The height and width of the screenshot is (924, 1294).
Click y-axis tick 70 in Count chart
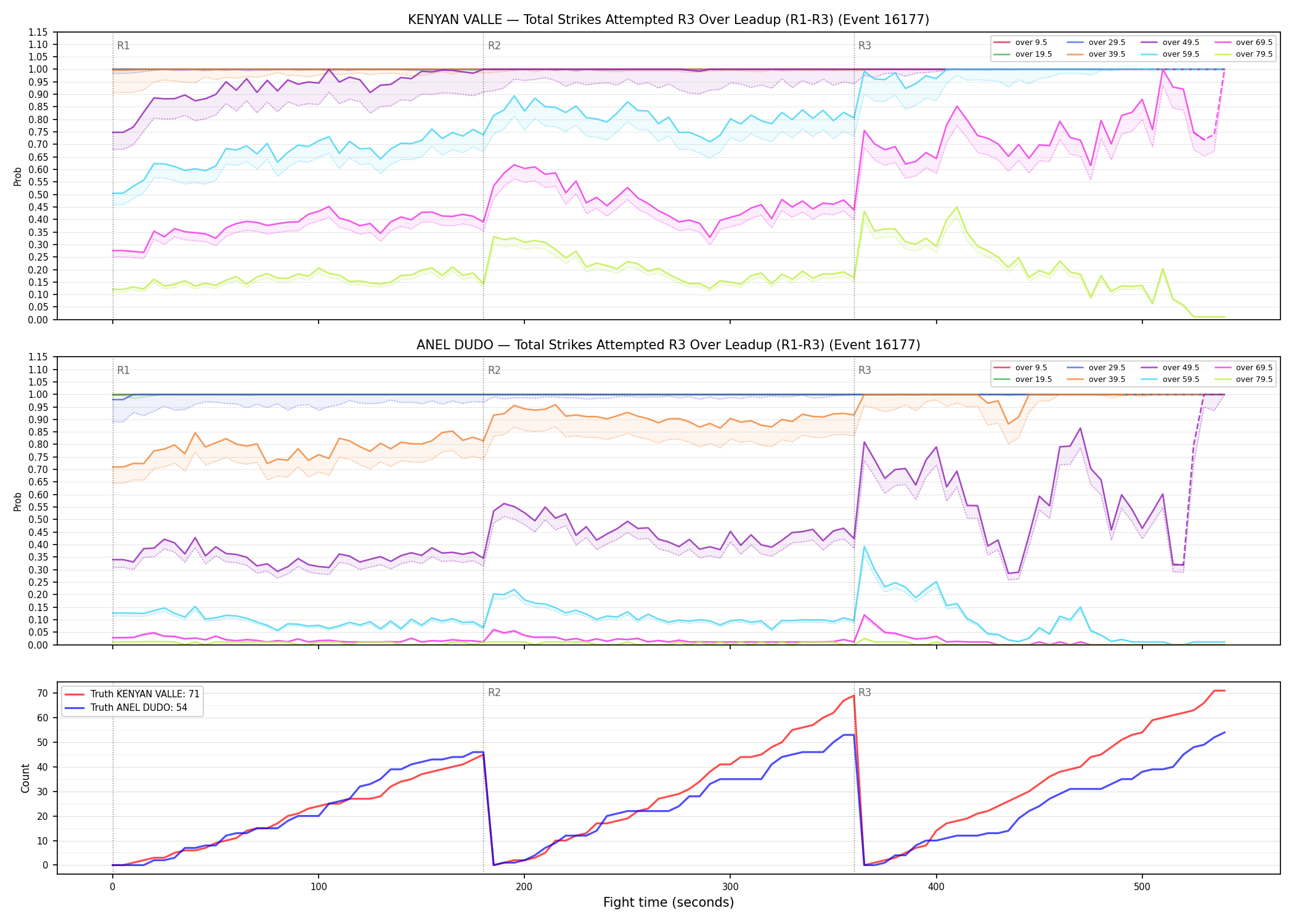[x=42, y=694]
